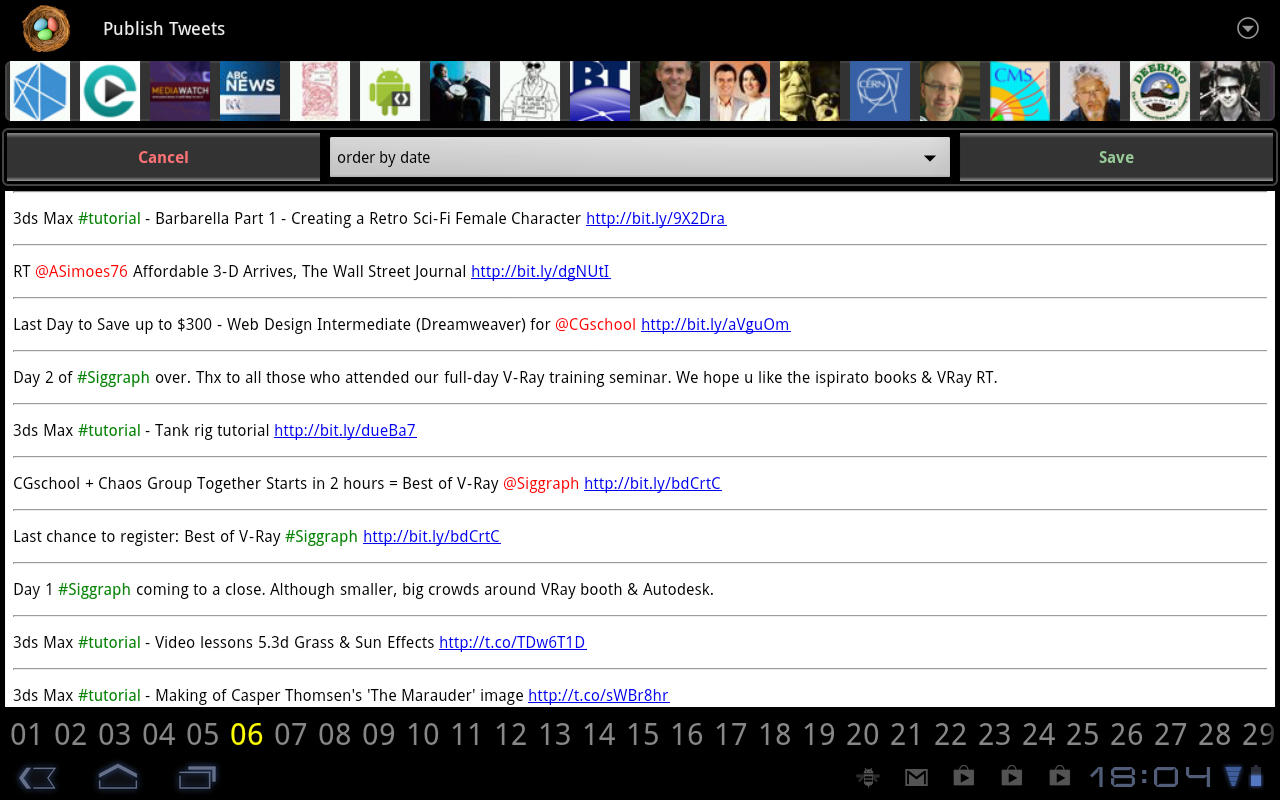Go to page 24
This screenshot has width=1280, height=800.
click(x=1038, y=735)
